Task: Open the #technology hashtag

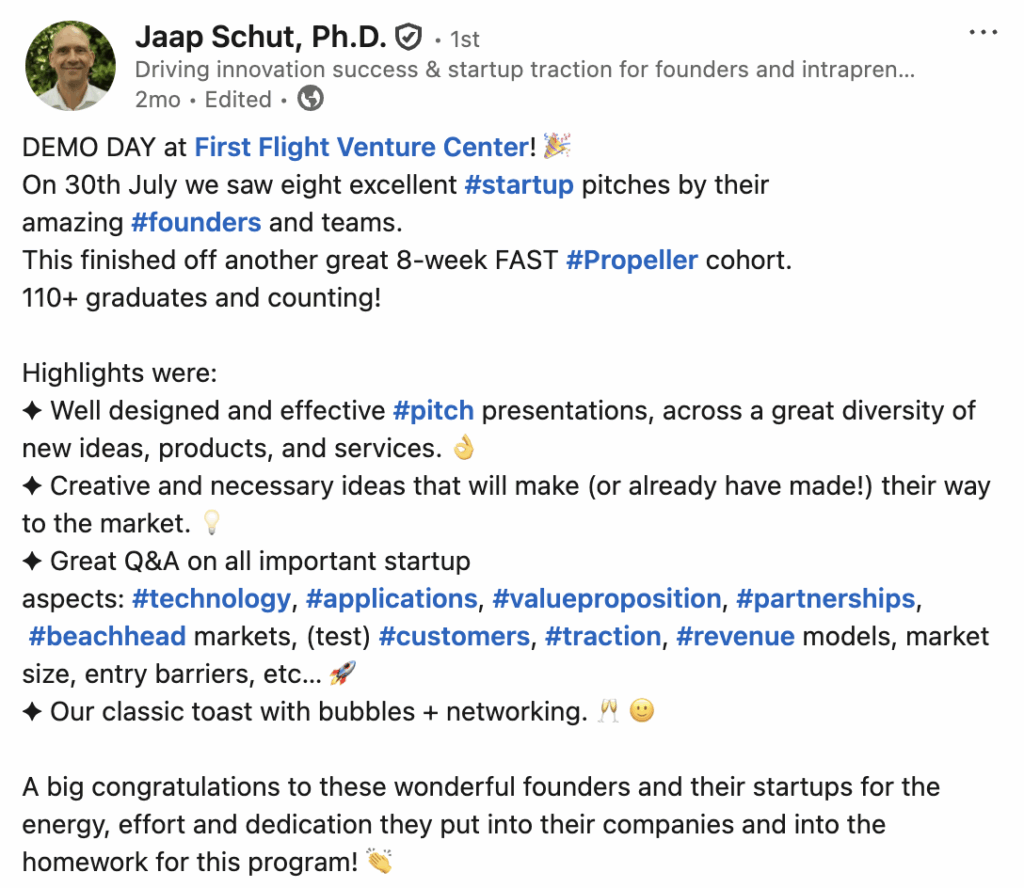Action: (211, 599)
